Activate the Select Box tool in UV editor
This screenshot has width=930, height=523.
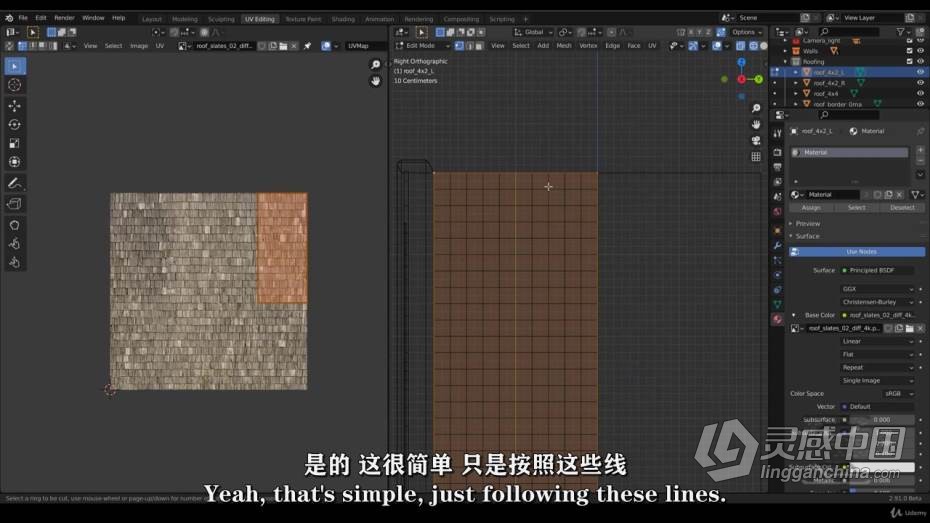(x=15, y=66)
